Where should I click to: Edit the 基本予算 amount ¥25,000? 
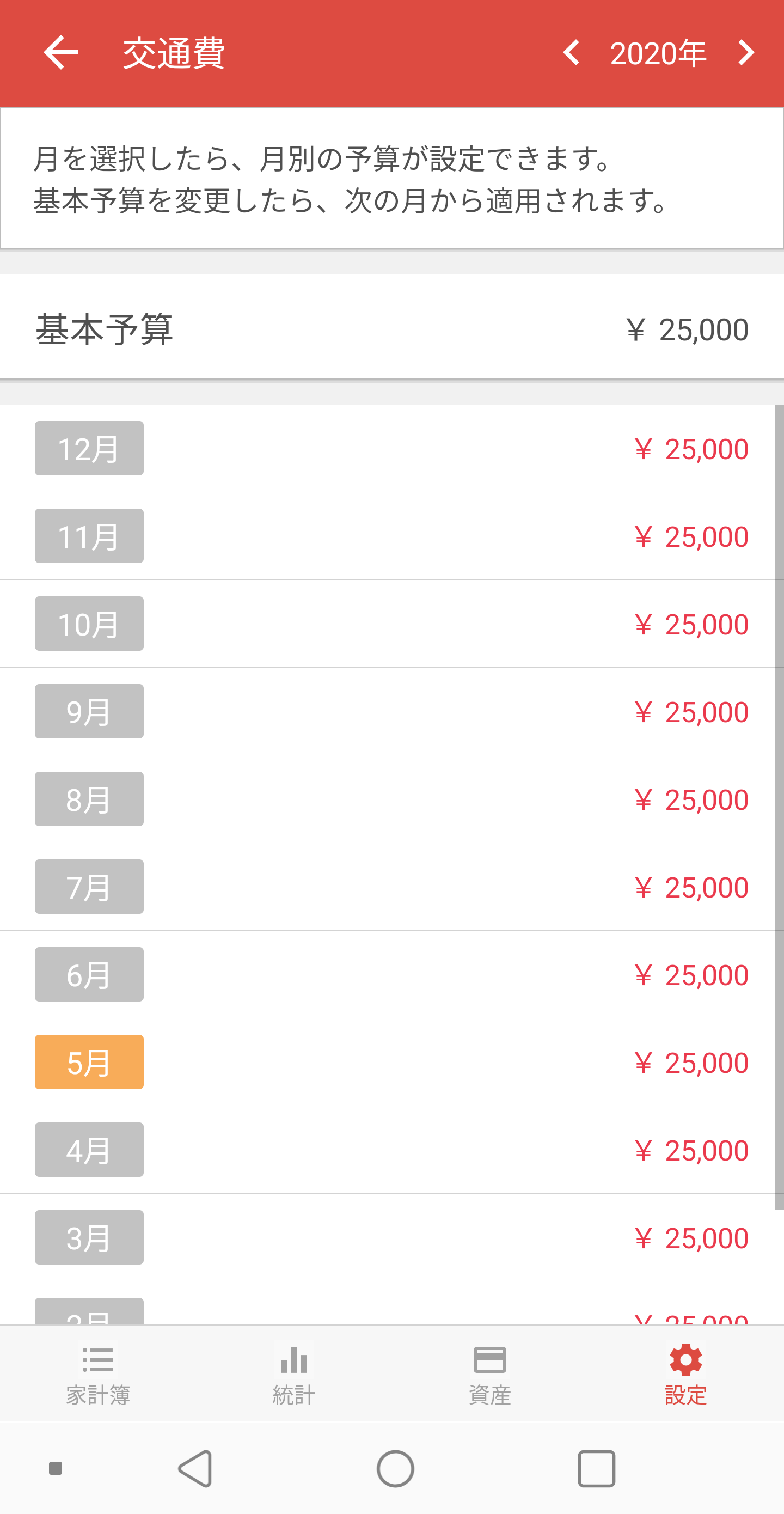click(687, 329)
